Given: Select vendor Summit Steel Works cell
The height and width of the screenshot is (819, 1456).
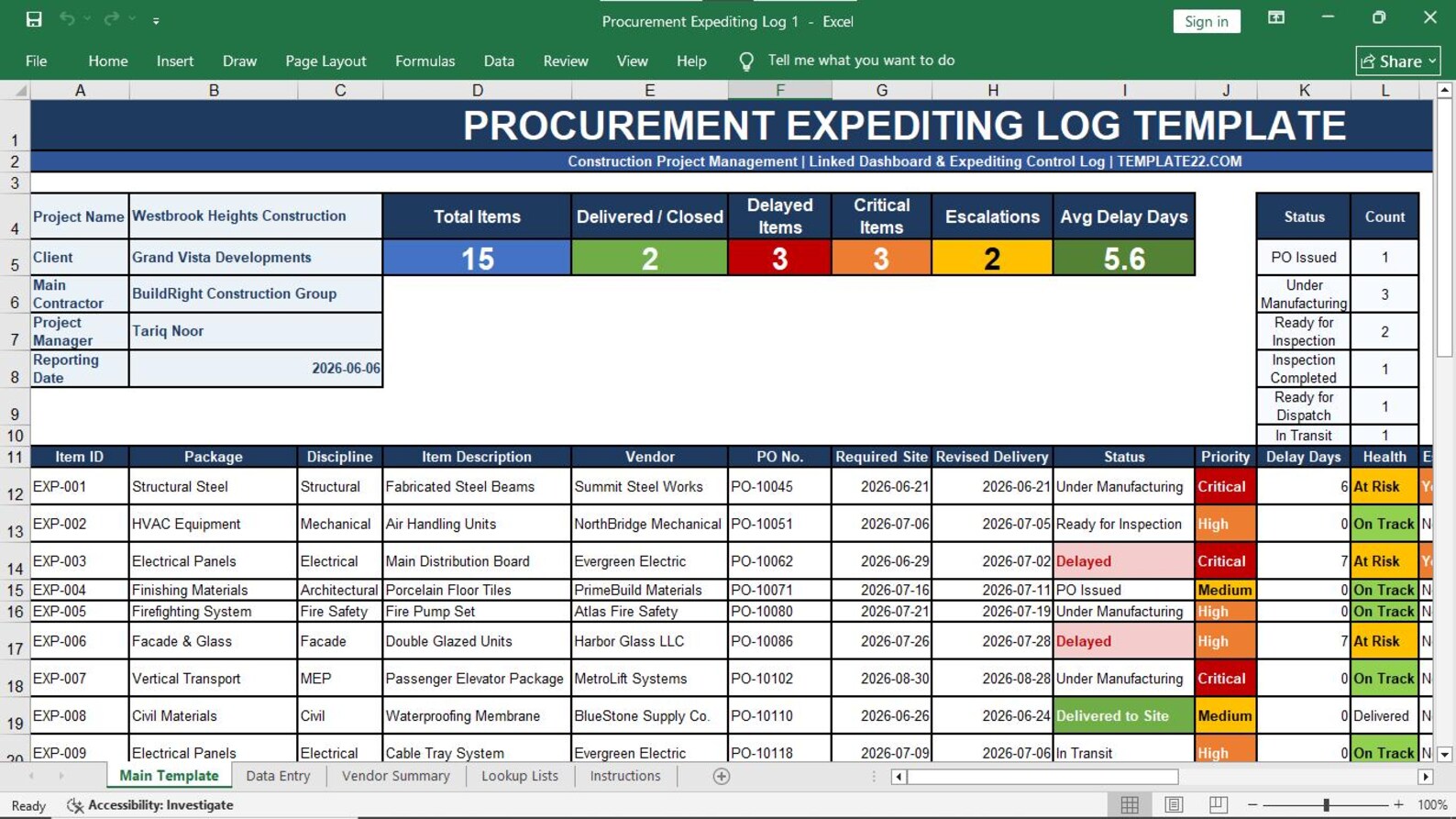Looking at the screenshot, I should (649, 487).
